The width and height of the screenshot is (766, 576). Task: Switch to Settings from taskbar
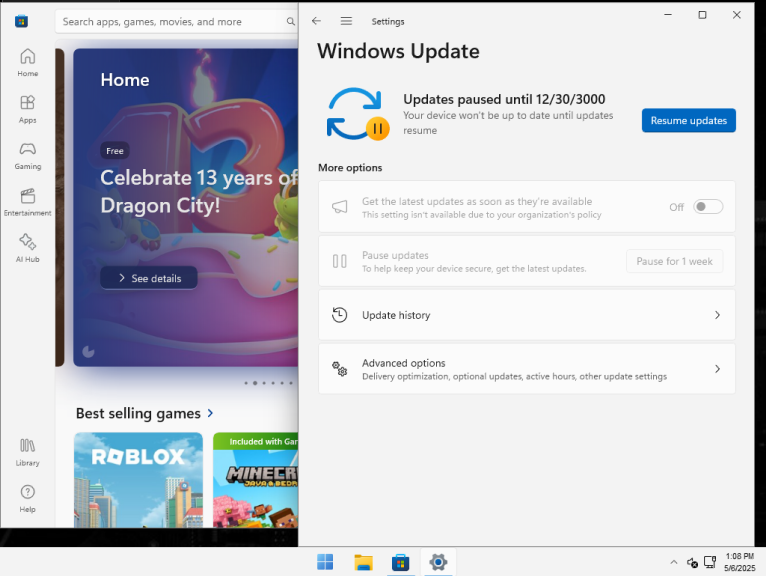click(438, 562)
